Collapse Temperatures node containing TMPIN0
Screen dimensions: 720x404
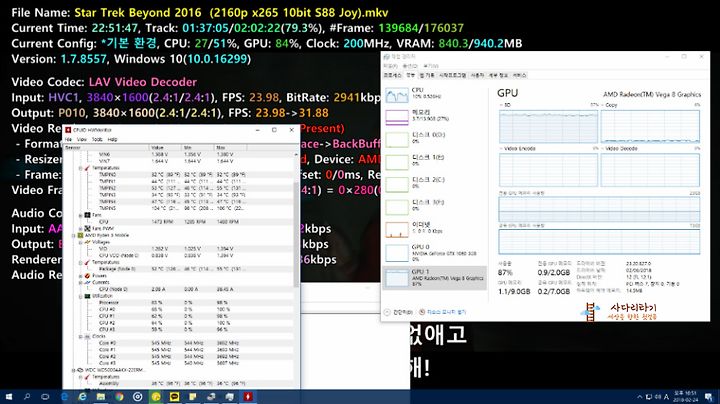click(80, 168)
